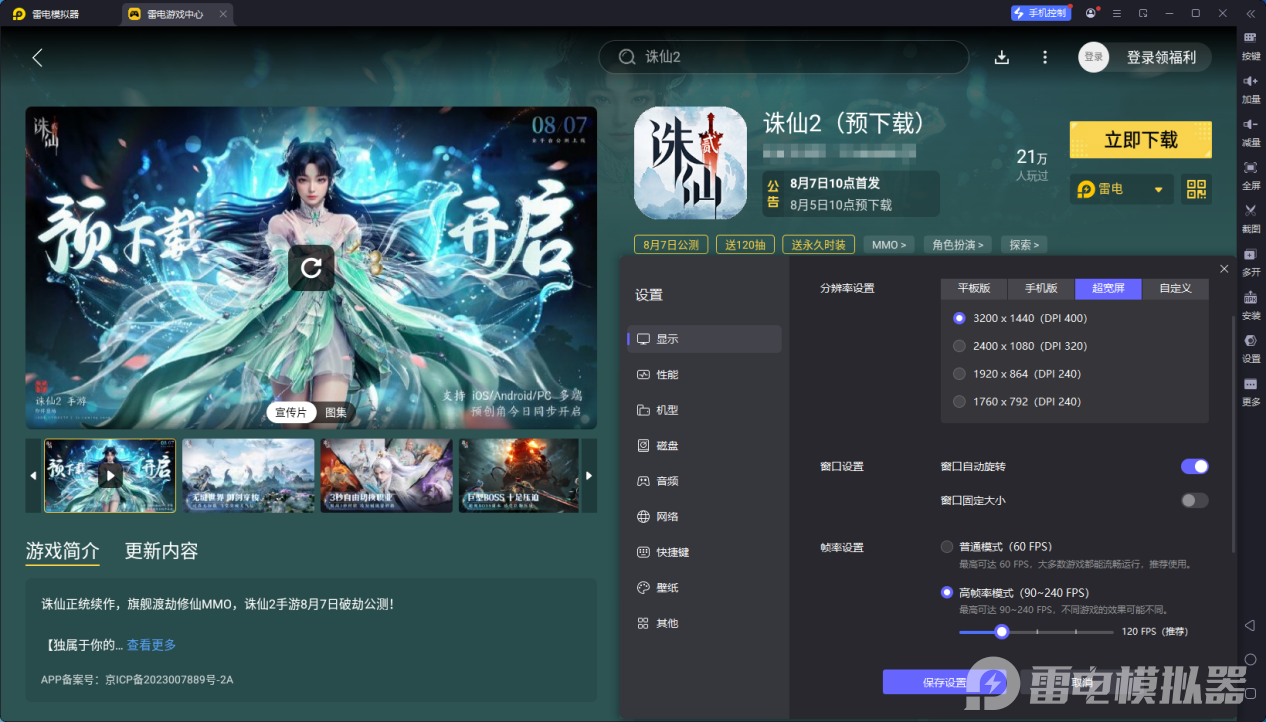Open 显示 settings section
This screenshot has height=722, width=1266.
[704, 339]
